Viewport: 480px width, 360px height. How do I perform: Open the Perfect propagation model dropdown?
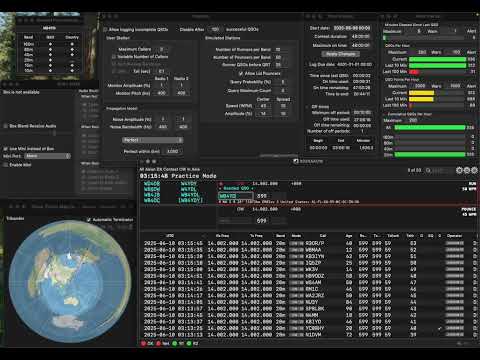pyautogui.click(x=153, y=140)
